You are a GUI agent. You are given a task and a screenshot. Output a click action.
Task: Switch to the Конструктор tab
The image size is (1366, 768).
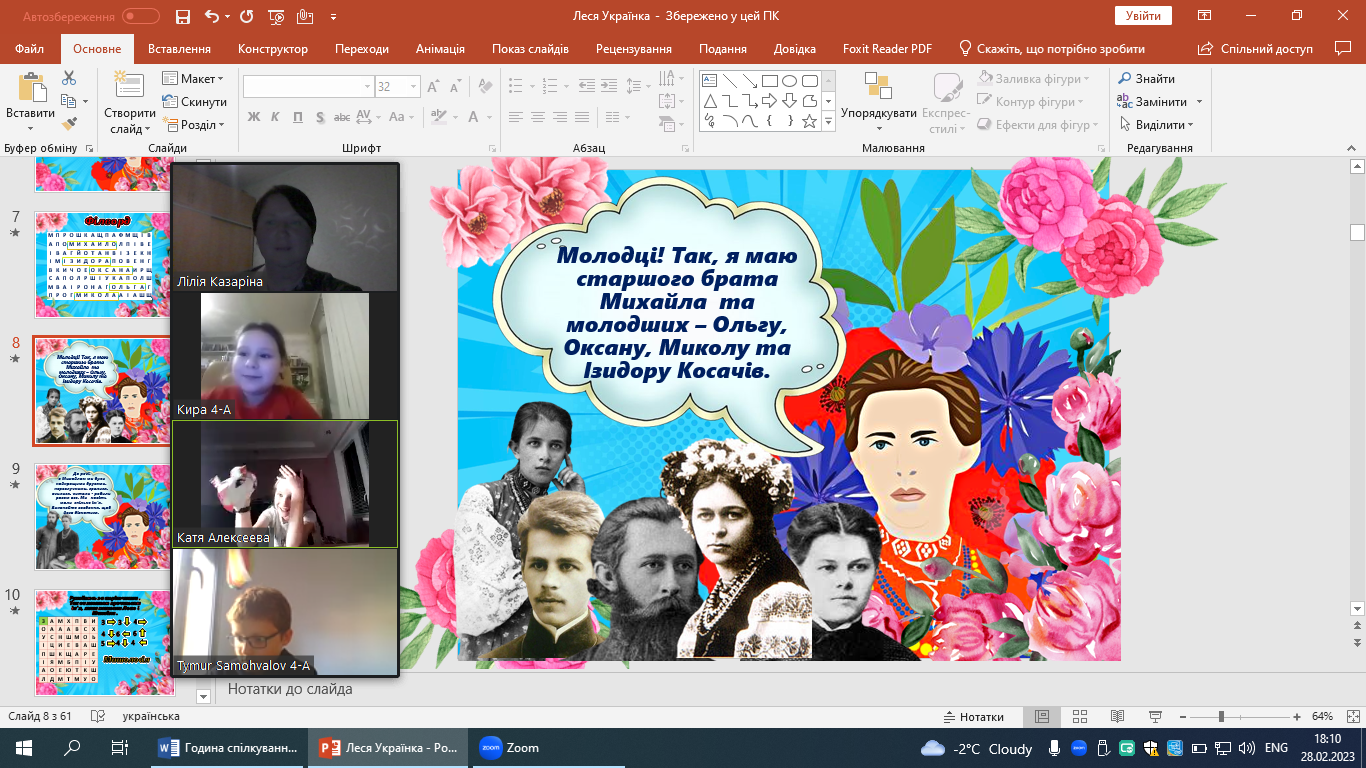[273, 48]
